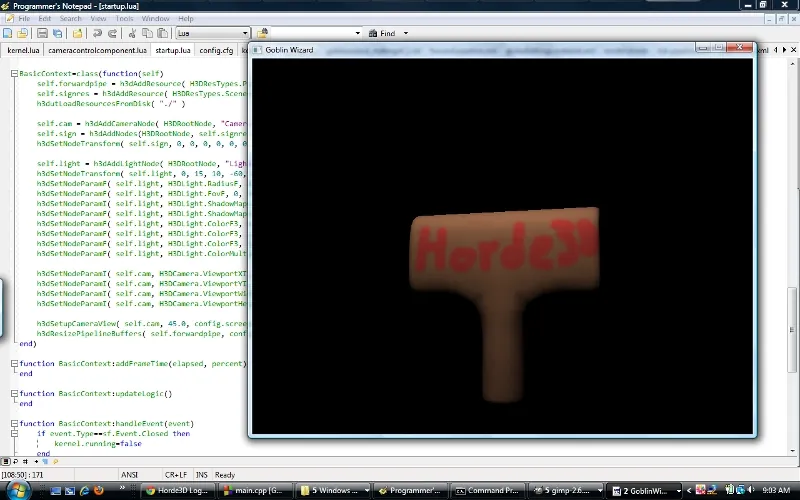
Task: Launch Internet Explorer from quick launch
Action: [x=85, y=490]
